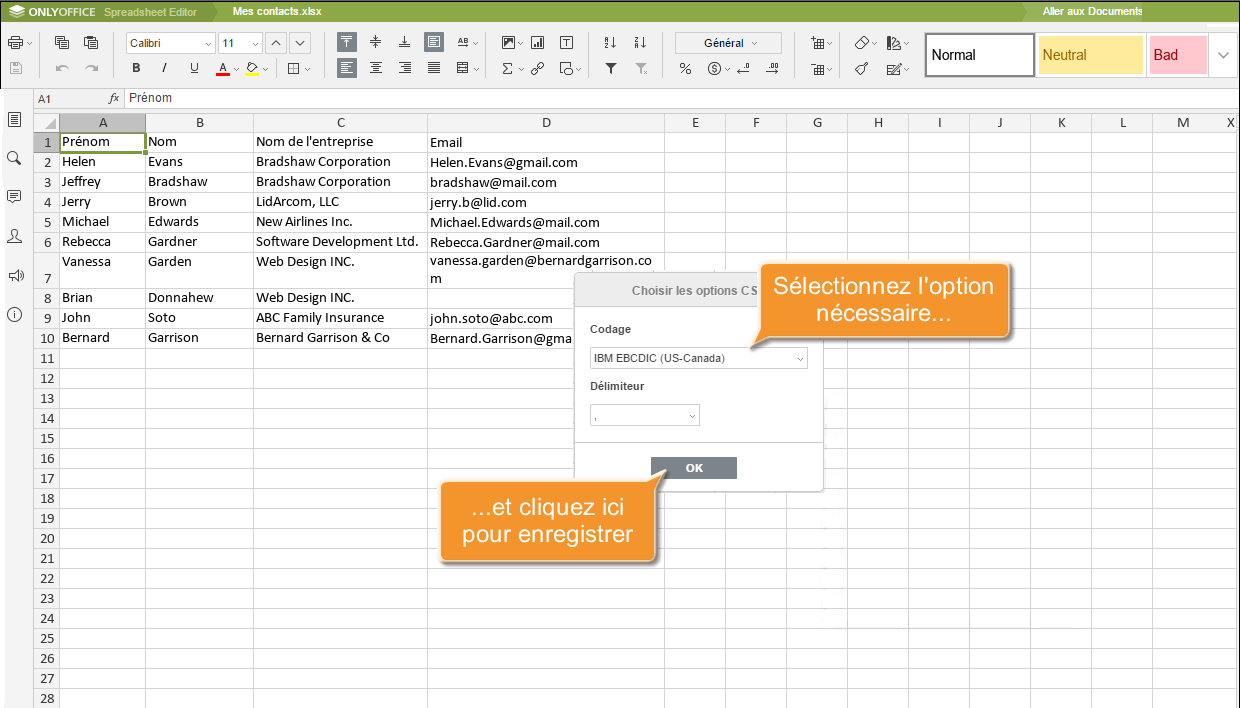The height and width of the screenshot is (708, 1240).
Task: Click Copy Style paintbrush icon
Action: pyautogui.click(x=862, y=69)
